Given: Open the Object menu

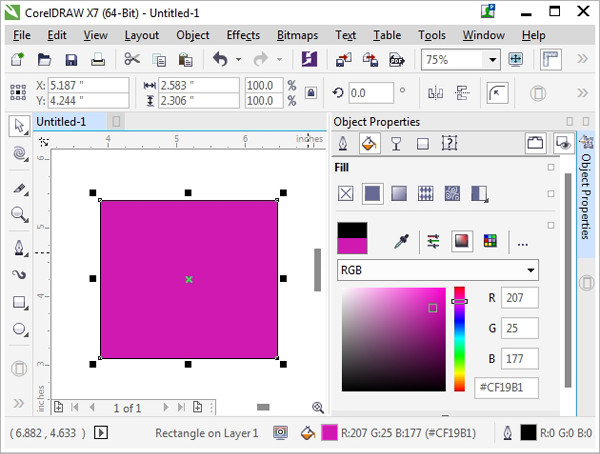Looking at the screenshot, I should (192, 35).
